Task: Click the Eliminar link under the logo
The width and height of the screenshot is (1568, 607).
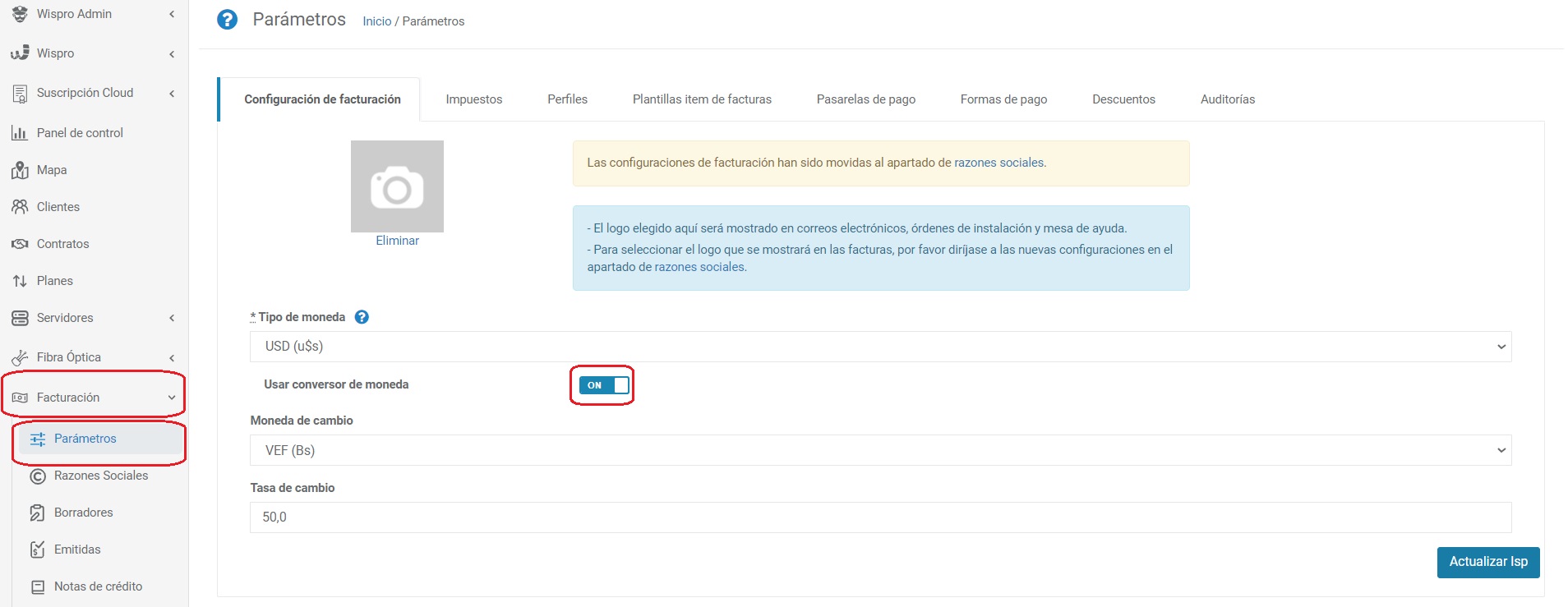Action: tap(397, 241)
